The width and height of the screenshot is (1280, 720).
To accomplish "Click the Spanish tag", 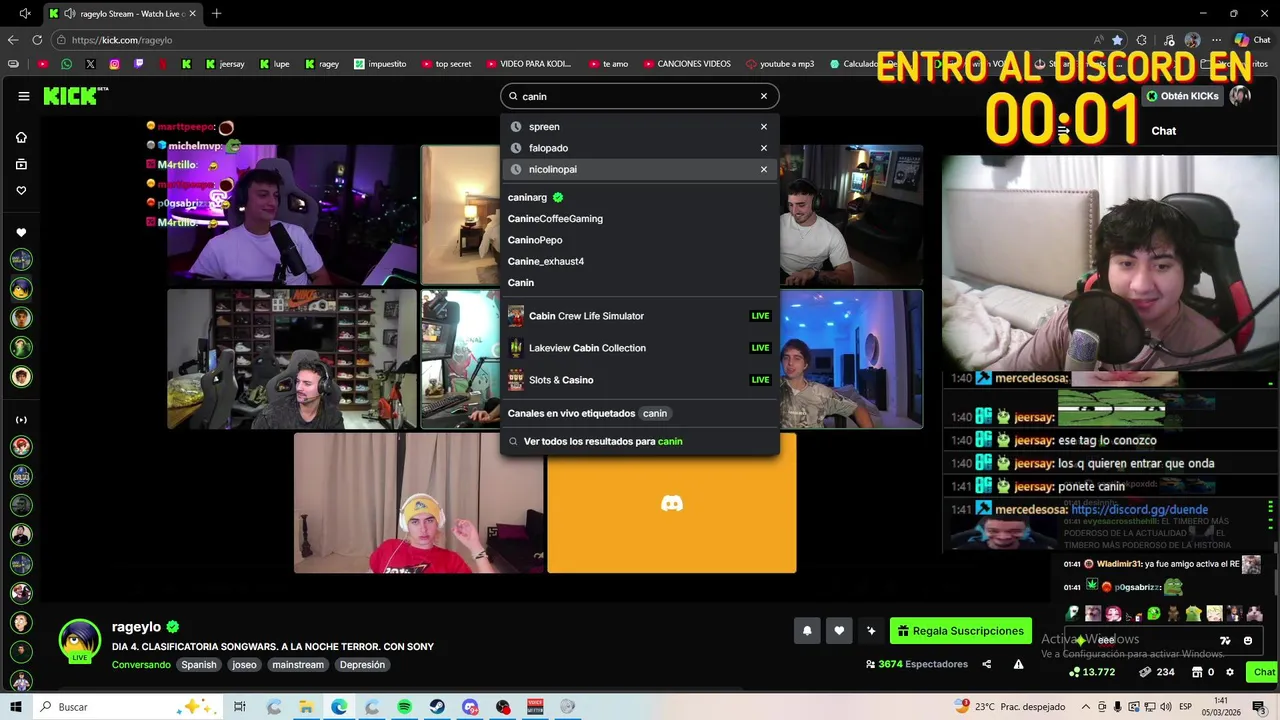I will (199, 664).
